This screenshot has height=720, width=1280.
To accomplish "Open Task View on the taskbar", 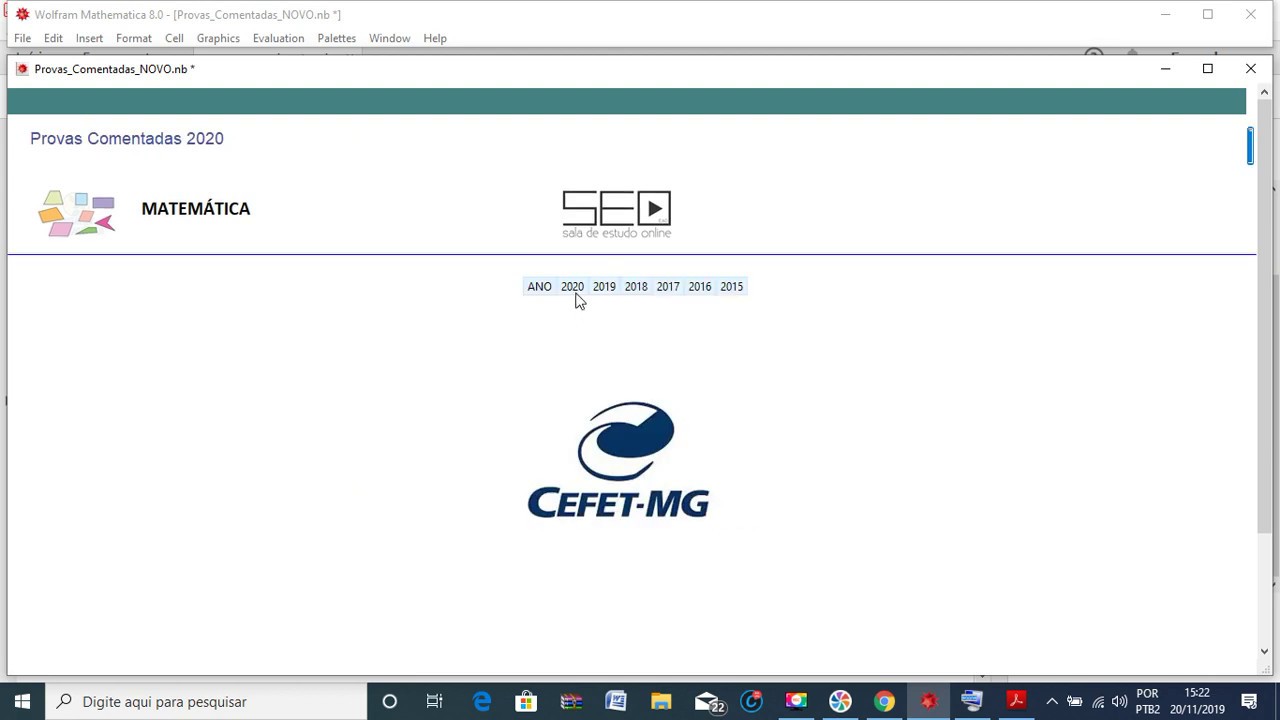I will coord(434,701).
